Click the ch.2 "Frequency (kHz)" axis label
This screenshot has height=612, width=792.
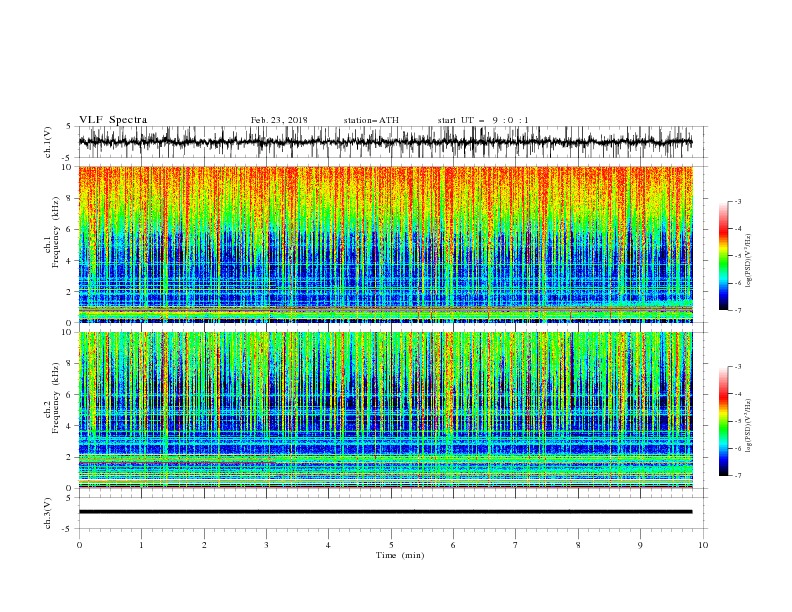click(56, 398)
